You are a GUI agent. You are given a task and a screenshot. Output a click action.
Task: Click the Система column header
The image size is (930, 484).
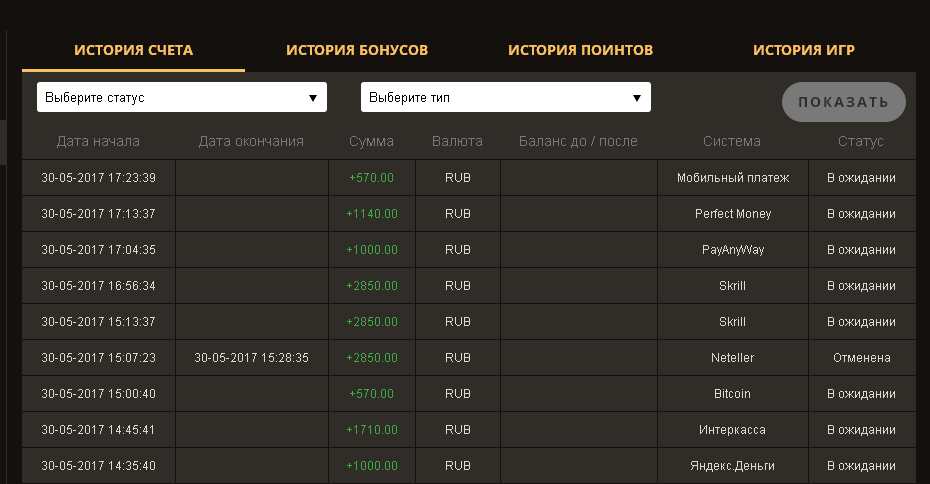coord(731,141)
